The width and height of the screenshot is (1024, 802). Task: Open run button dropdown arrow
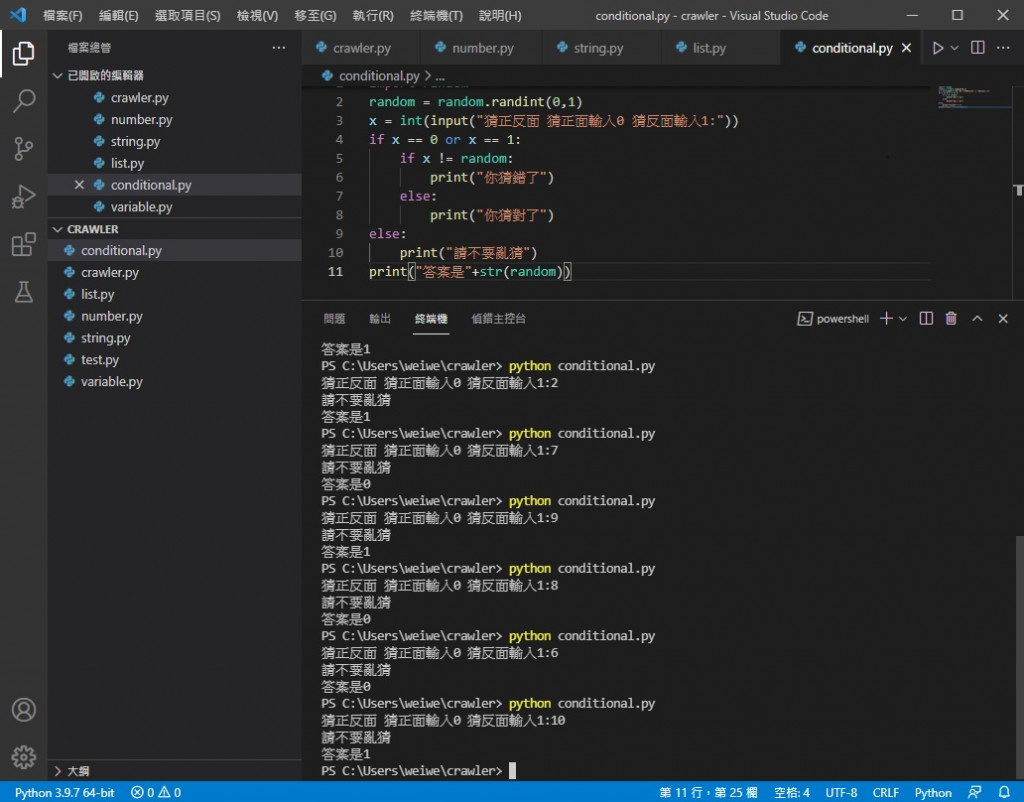(955, 48)
